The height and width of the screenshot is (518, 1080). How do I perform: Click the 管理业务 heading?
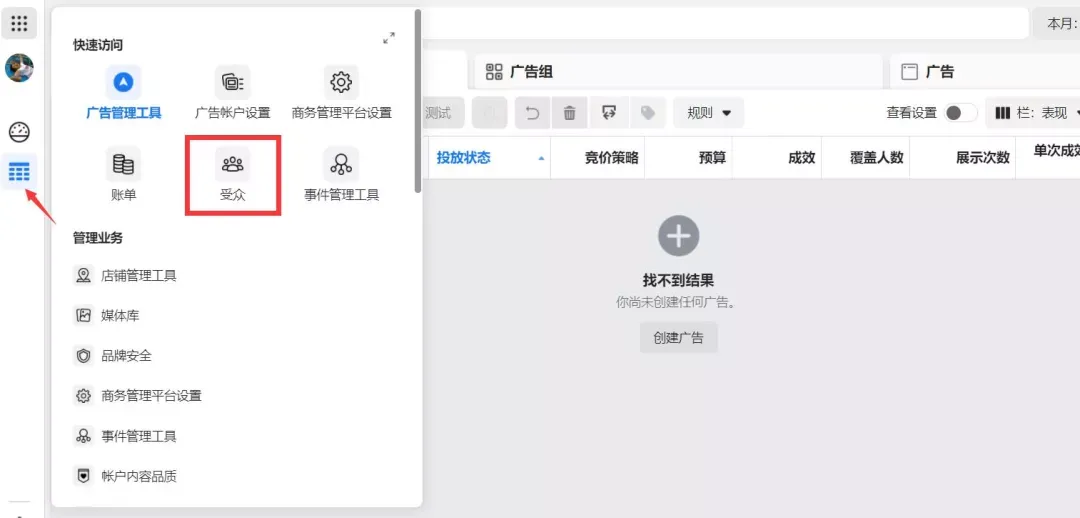98,238
